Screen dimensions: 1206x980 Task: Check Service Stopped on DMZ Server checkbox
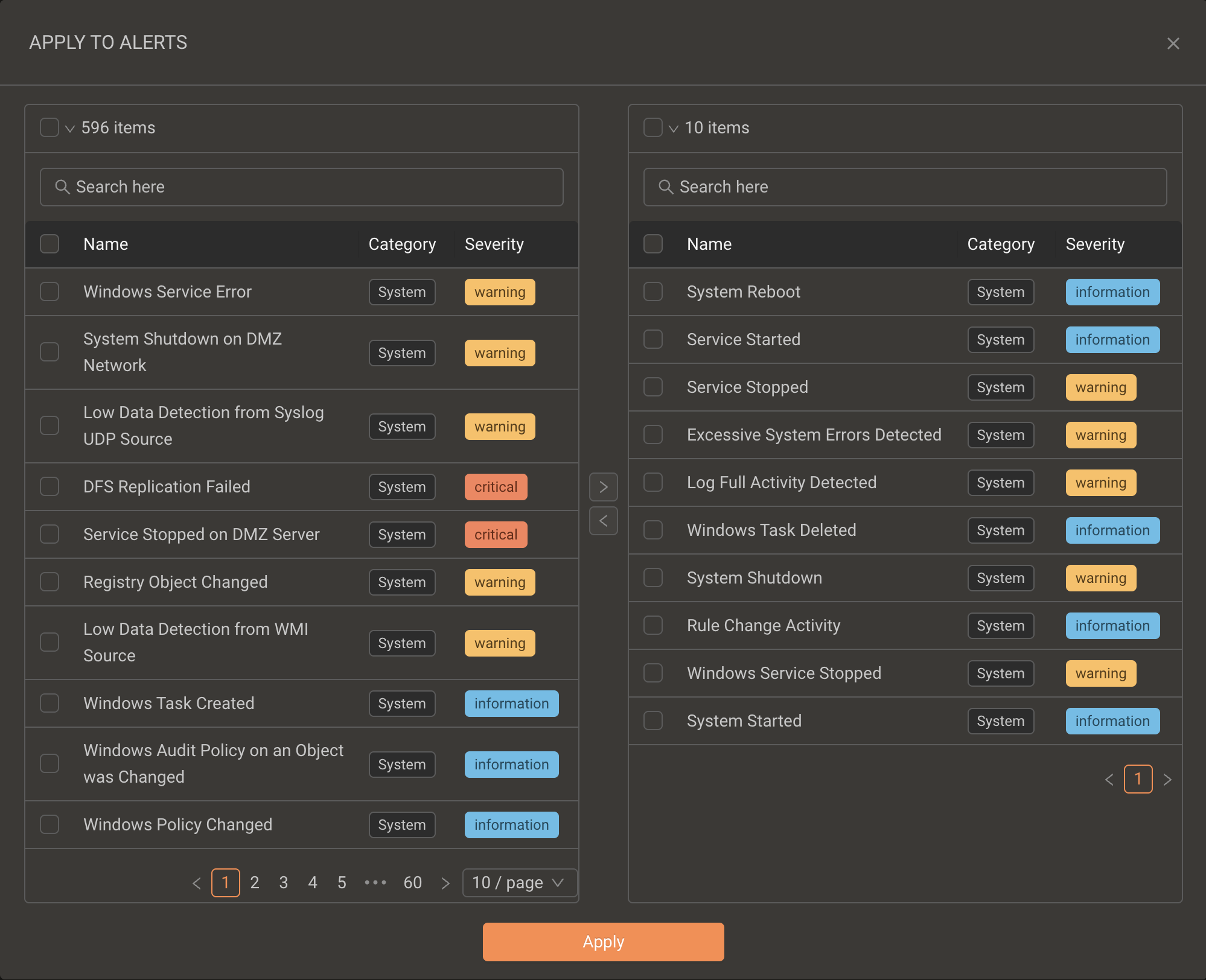click(x=49, y=534)
